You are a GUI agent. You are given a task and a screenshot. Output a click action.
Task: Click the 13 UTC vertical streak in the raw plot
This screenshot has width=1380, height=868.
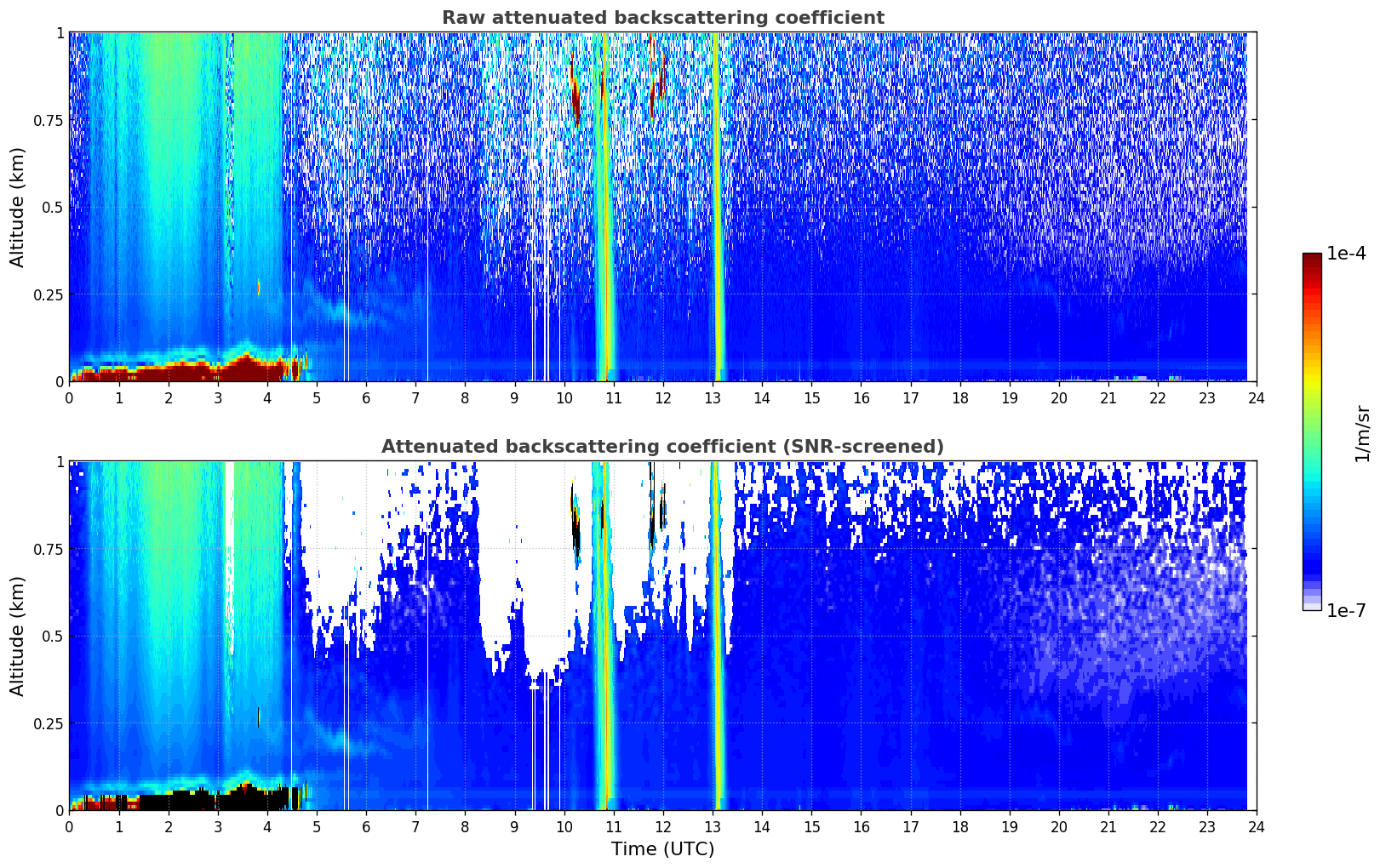[718, 207]
